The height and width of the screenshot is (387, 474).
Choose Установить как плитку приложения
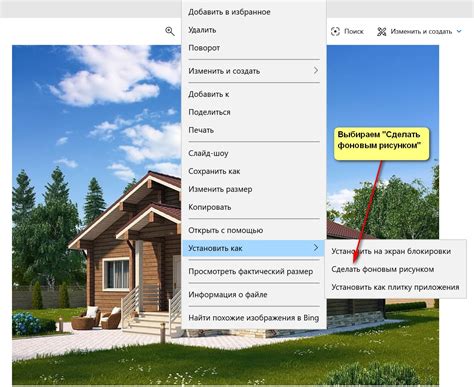coord(396,287)
